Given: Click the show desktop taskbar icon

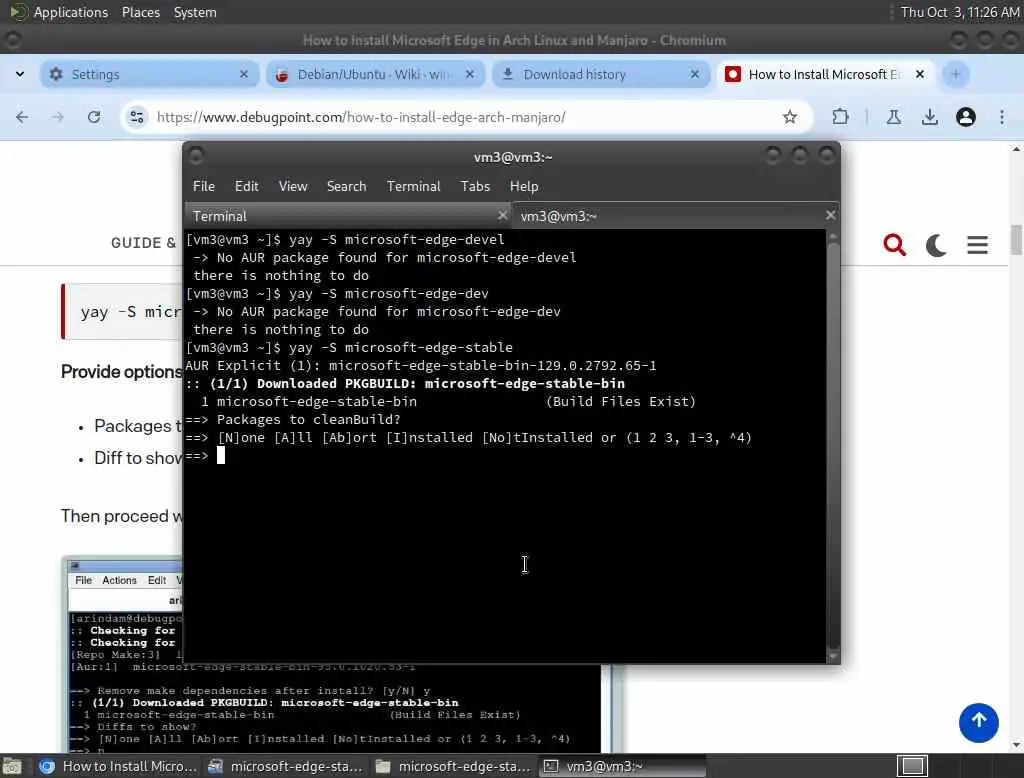Looking at the screenshot, I should point(12,766).
